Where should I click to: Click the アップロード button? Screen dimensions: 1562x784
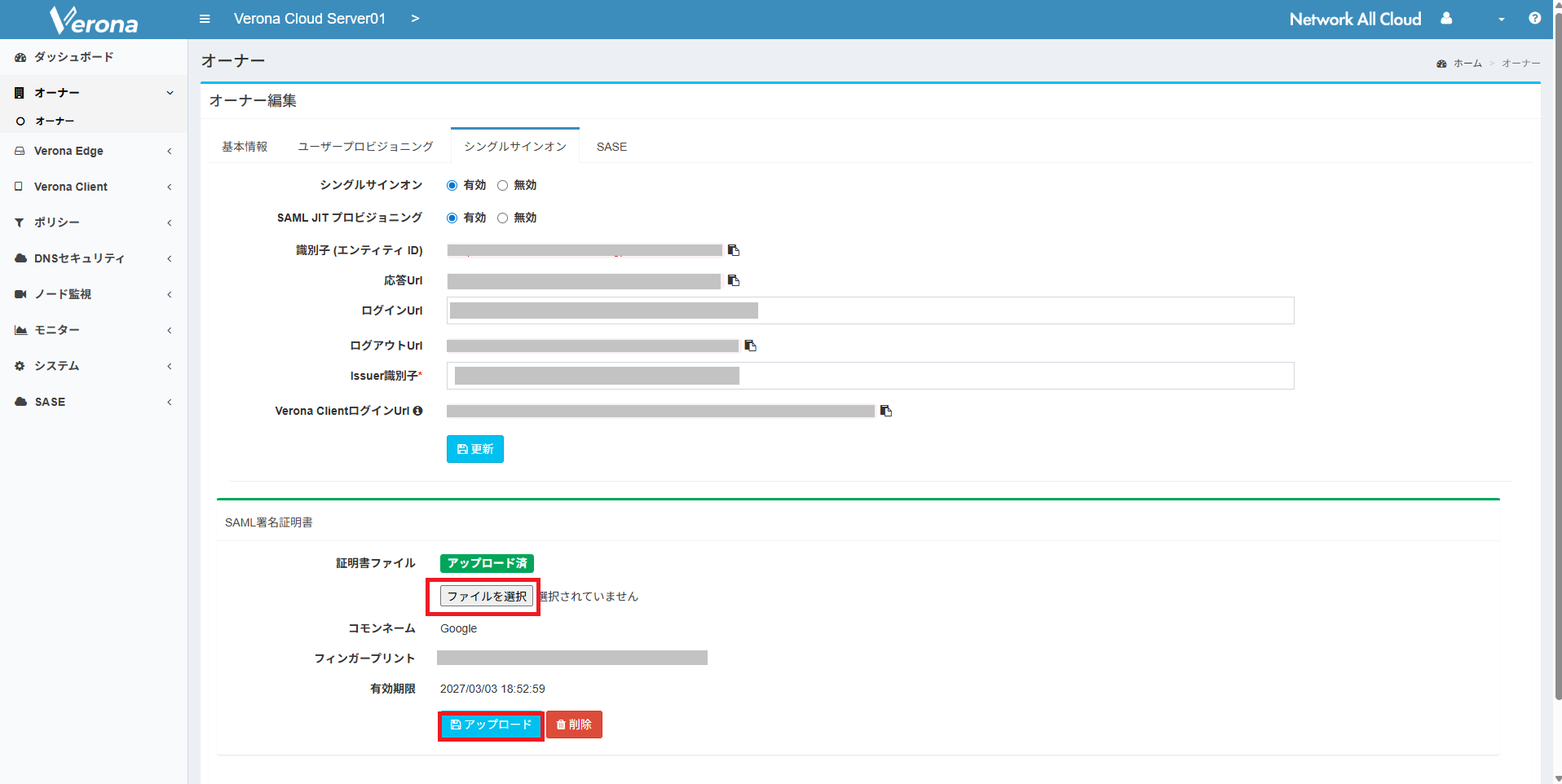click(x=492, y=725)
